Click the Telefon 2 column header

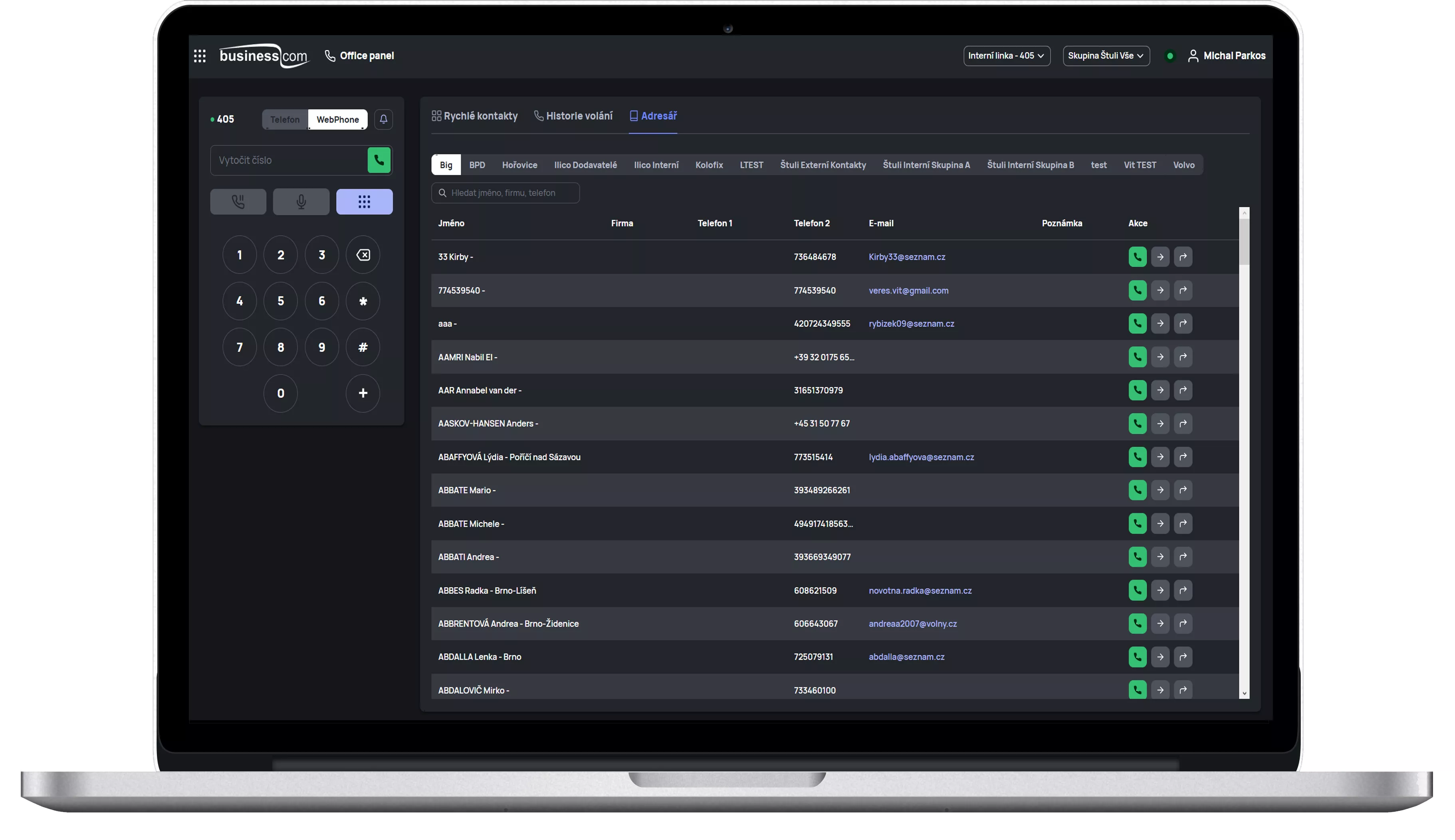click(x=811, y=223)
